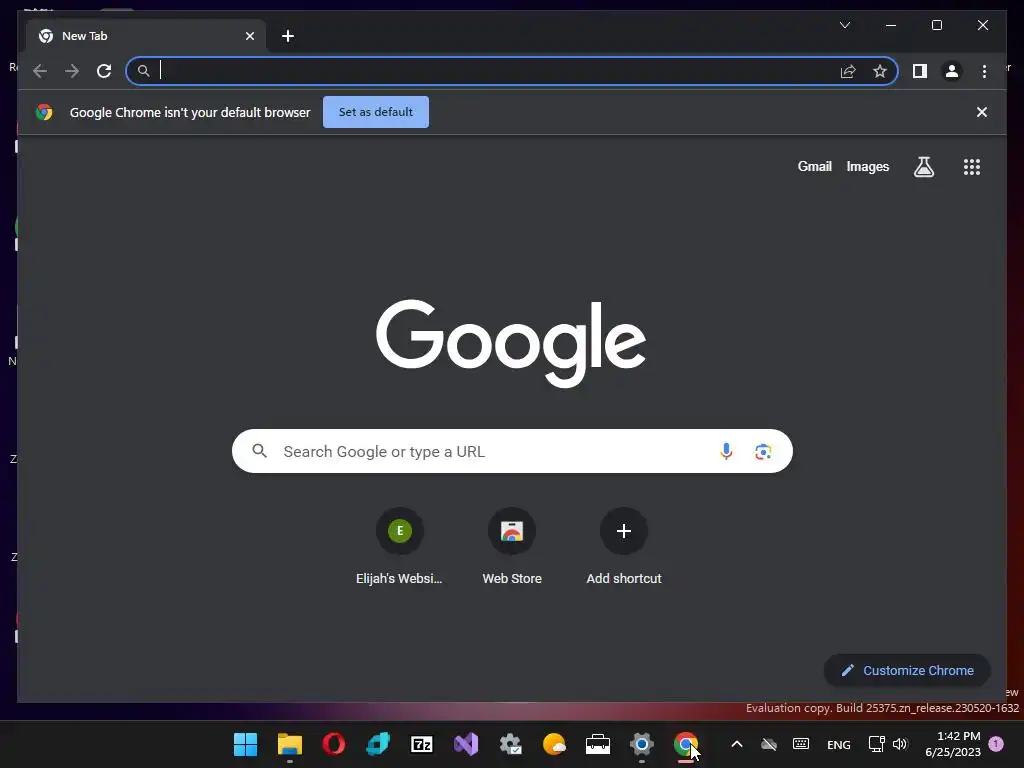1024x768 pixels.
Task: Click the blue taskbar app icon beside Opera
Action: tap(378, 744)
